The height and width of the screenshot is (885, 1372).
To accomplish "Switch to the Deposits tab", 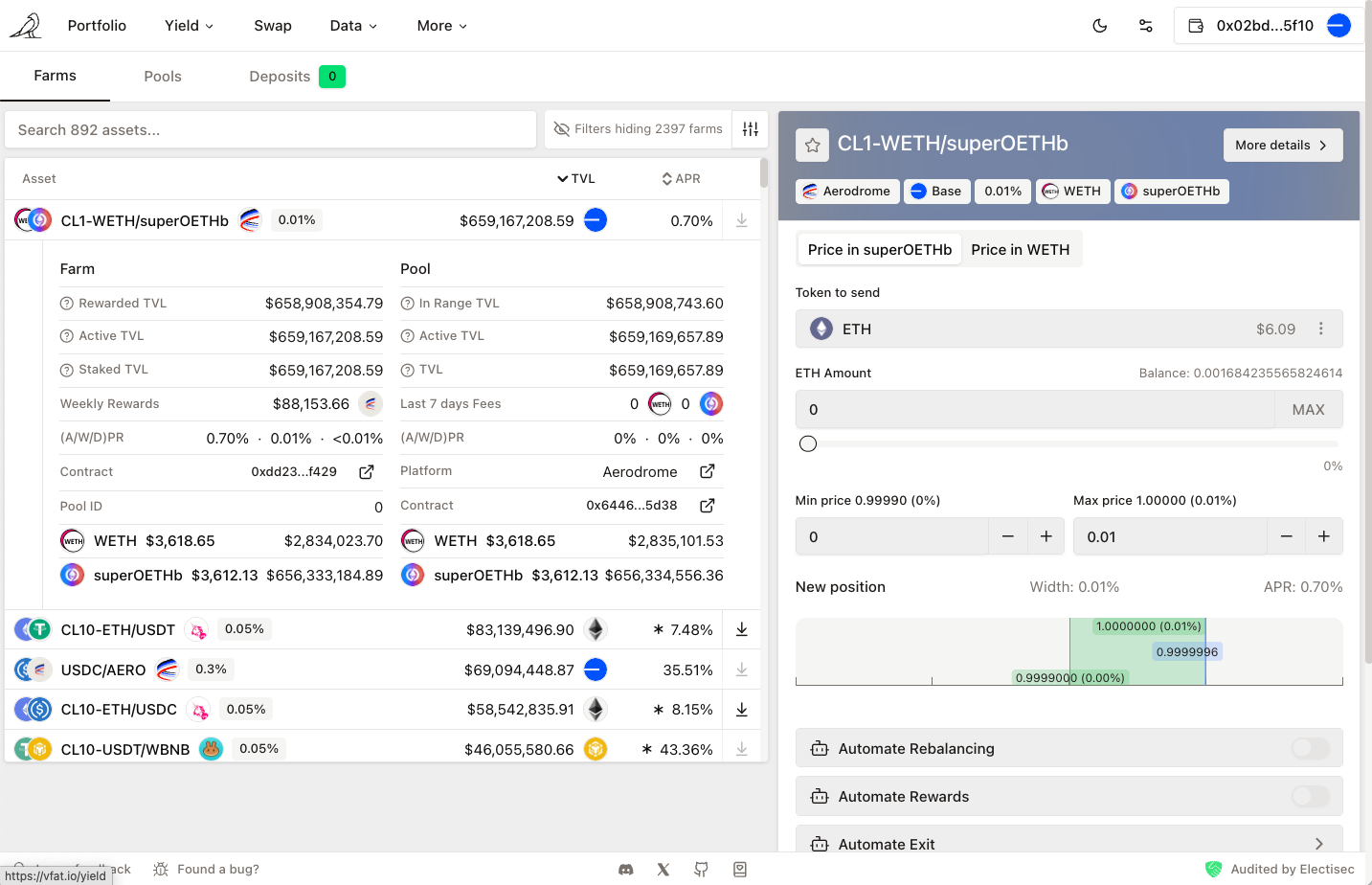I will pyautogui.click(x=297, y=77).
